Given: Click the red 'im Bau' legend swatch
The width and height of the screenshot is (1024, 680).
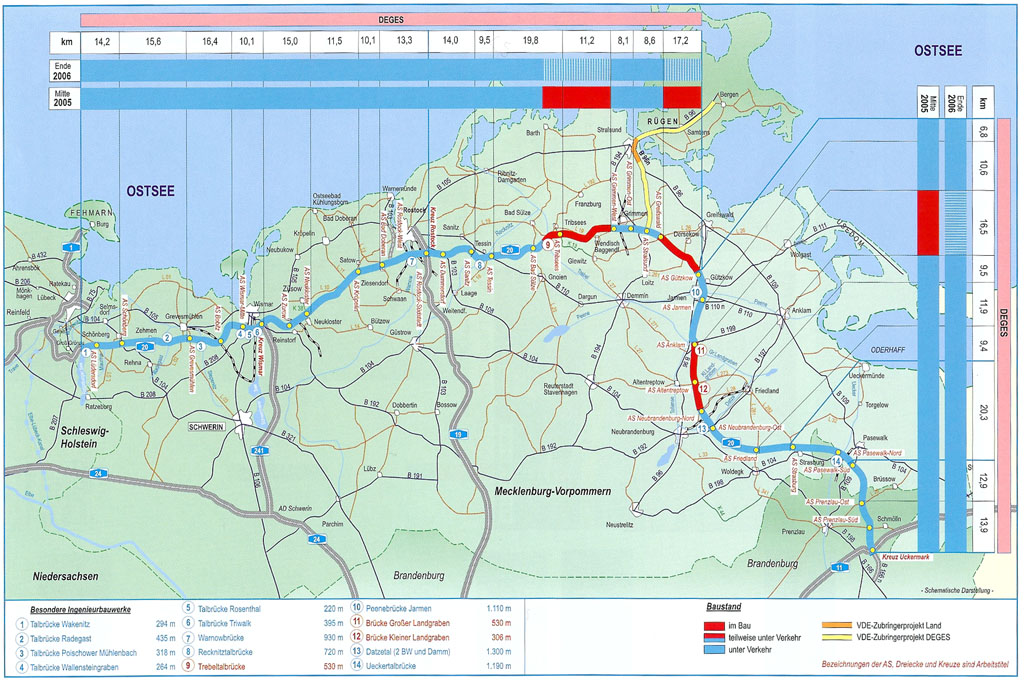Looking at the screenshot, I should pos(716,625).
